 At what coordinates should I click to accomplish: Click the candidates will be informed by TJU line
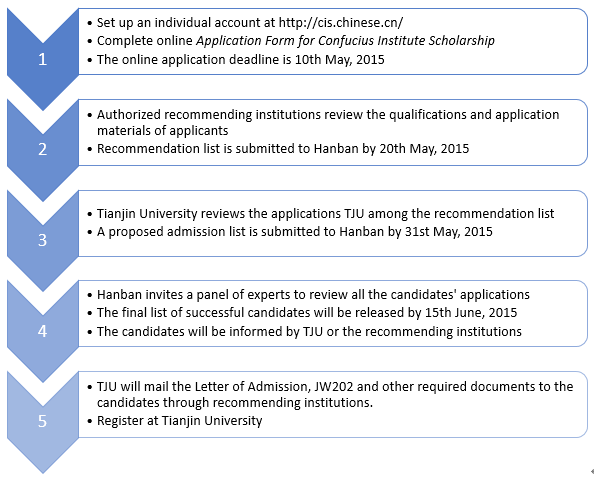309,331
